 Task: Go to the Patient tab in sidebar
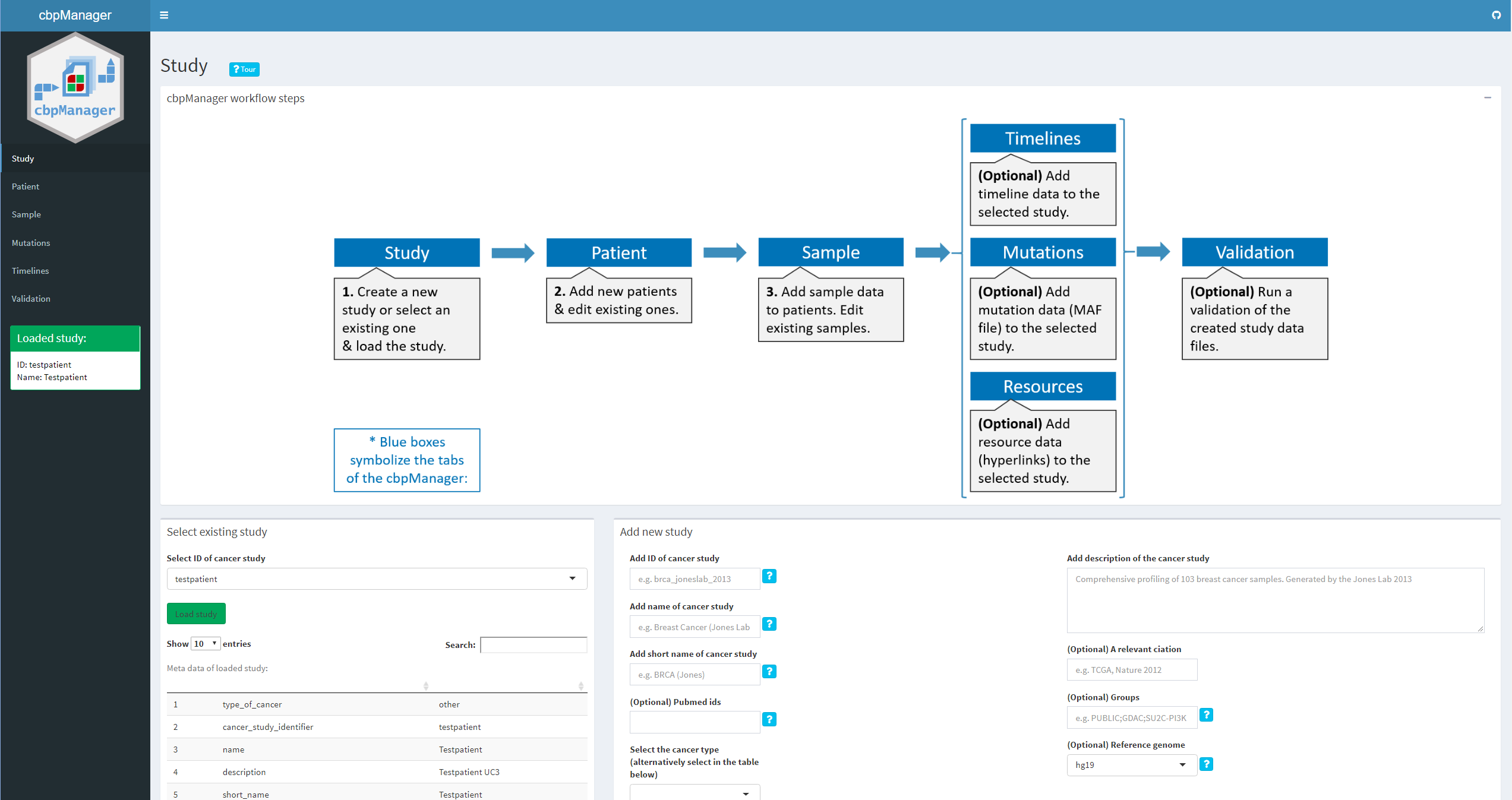coord(26,186)
